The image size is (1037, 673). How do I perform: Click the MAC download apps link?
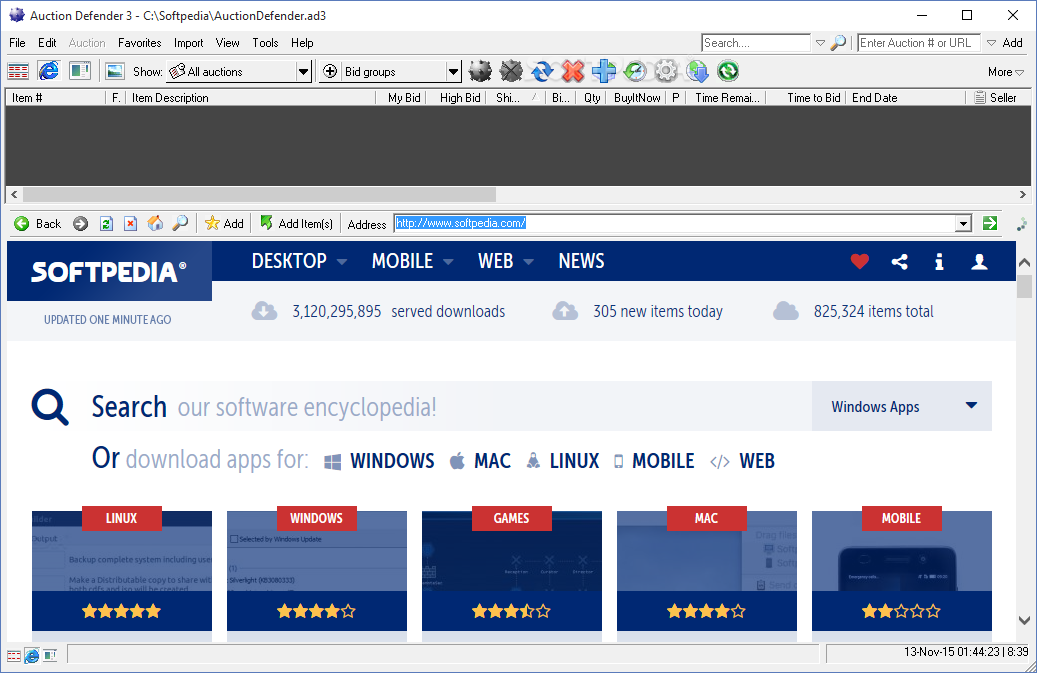click(x=480, y=461)
